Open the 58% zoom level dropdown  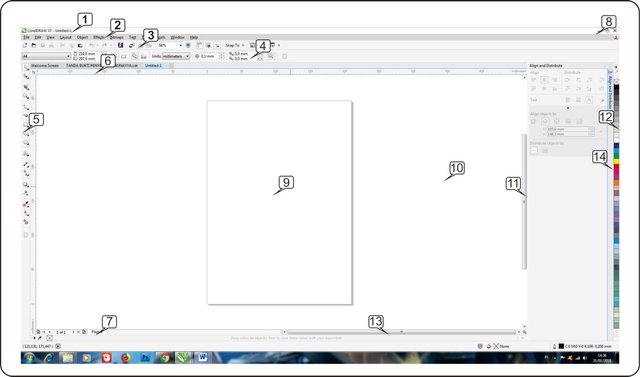pos(180,45)
